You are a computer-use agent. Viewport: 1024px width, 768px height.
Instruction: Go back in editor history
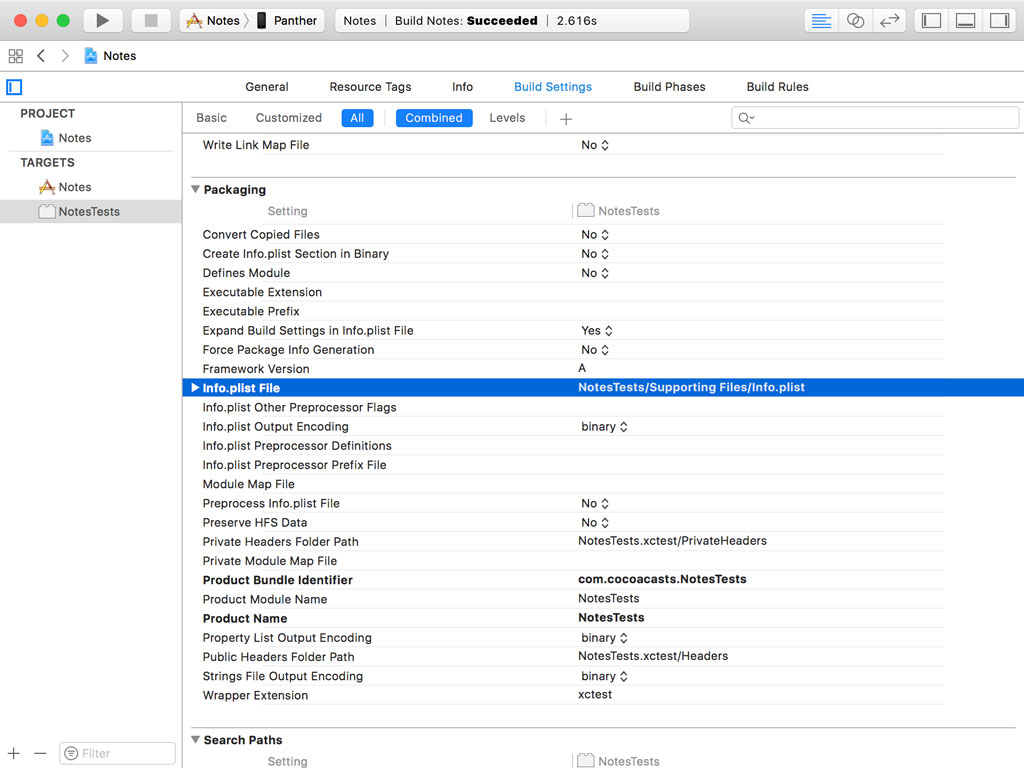click(x=41, y=56)
